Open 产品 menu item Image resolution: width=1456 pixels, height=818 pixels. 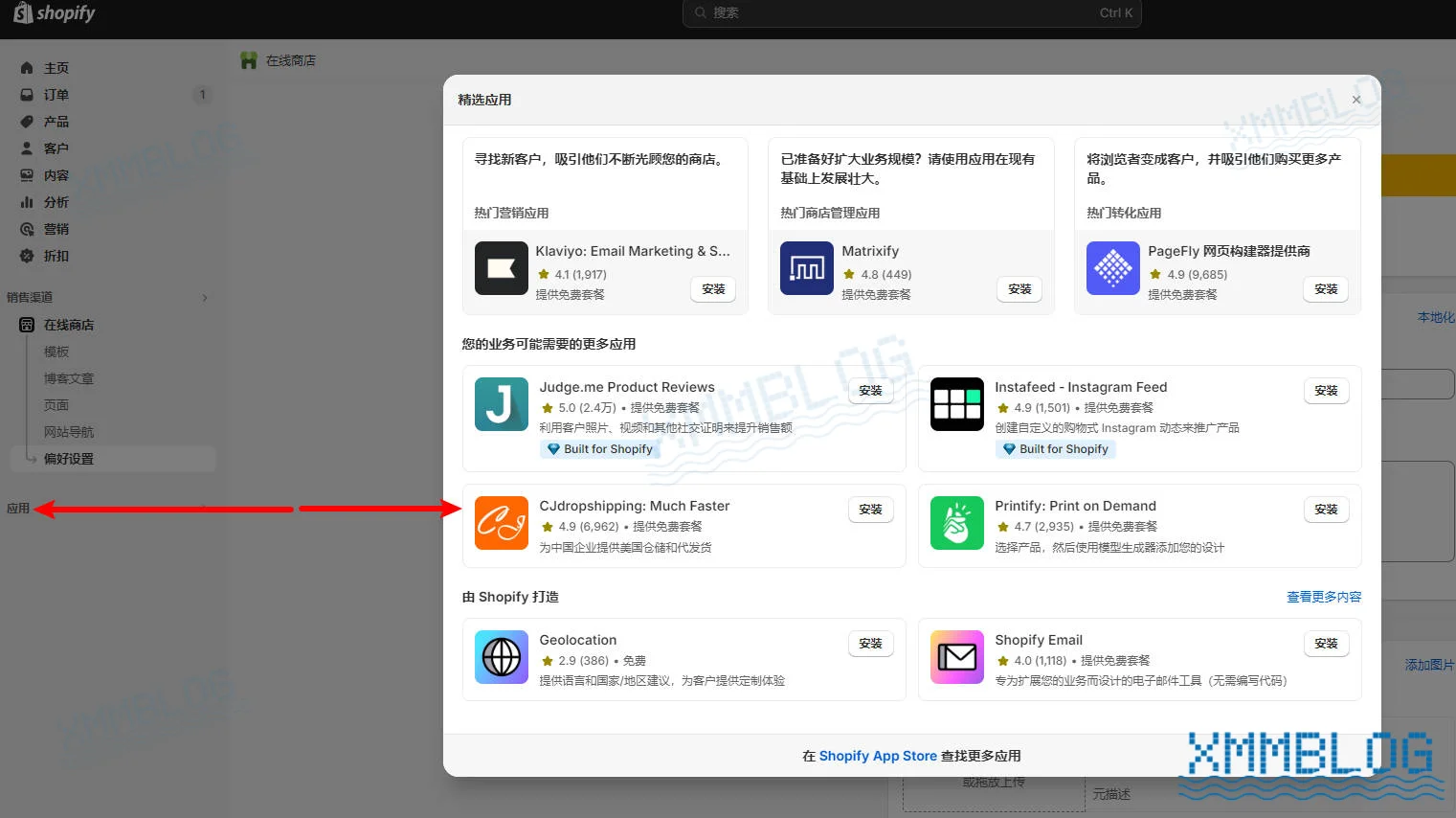56,122
